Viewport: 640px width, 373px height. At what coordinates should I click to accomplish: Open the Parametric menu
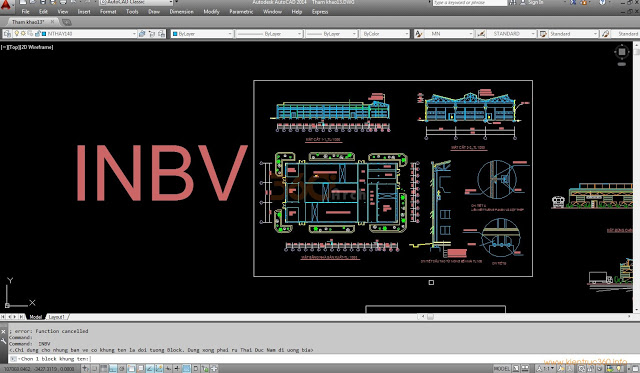[241, 12]
